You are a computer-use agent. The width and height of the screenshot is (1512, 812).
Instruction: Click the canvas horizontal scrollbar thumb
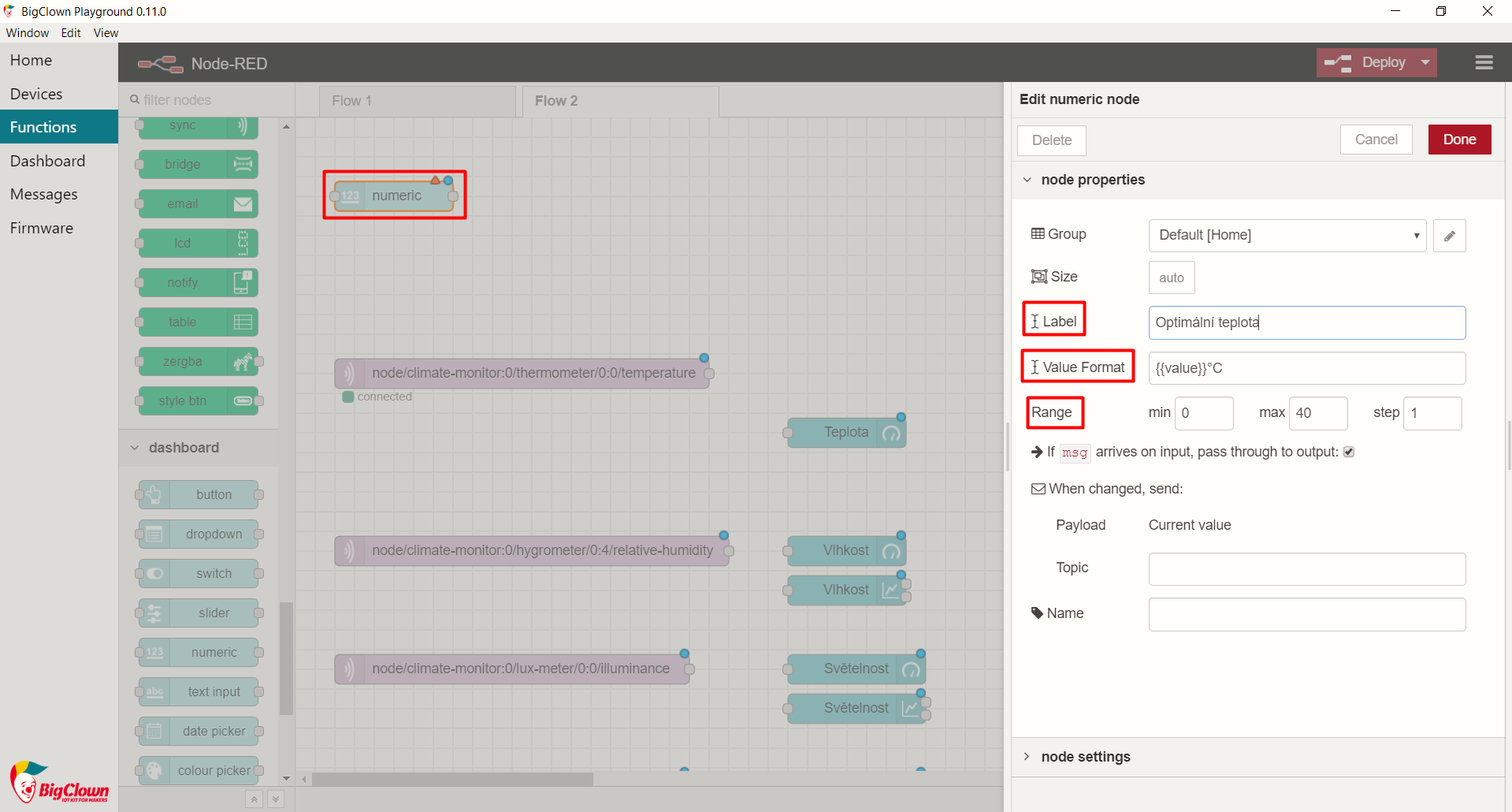tap(452, 779)
